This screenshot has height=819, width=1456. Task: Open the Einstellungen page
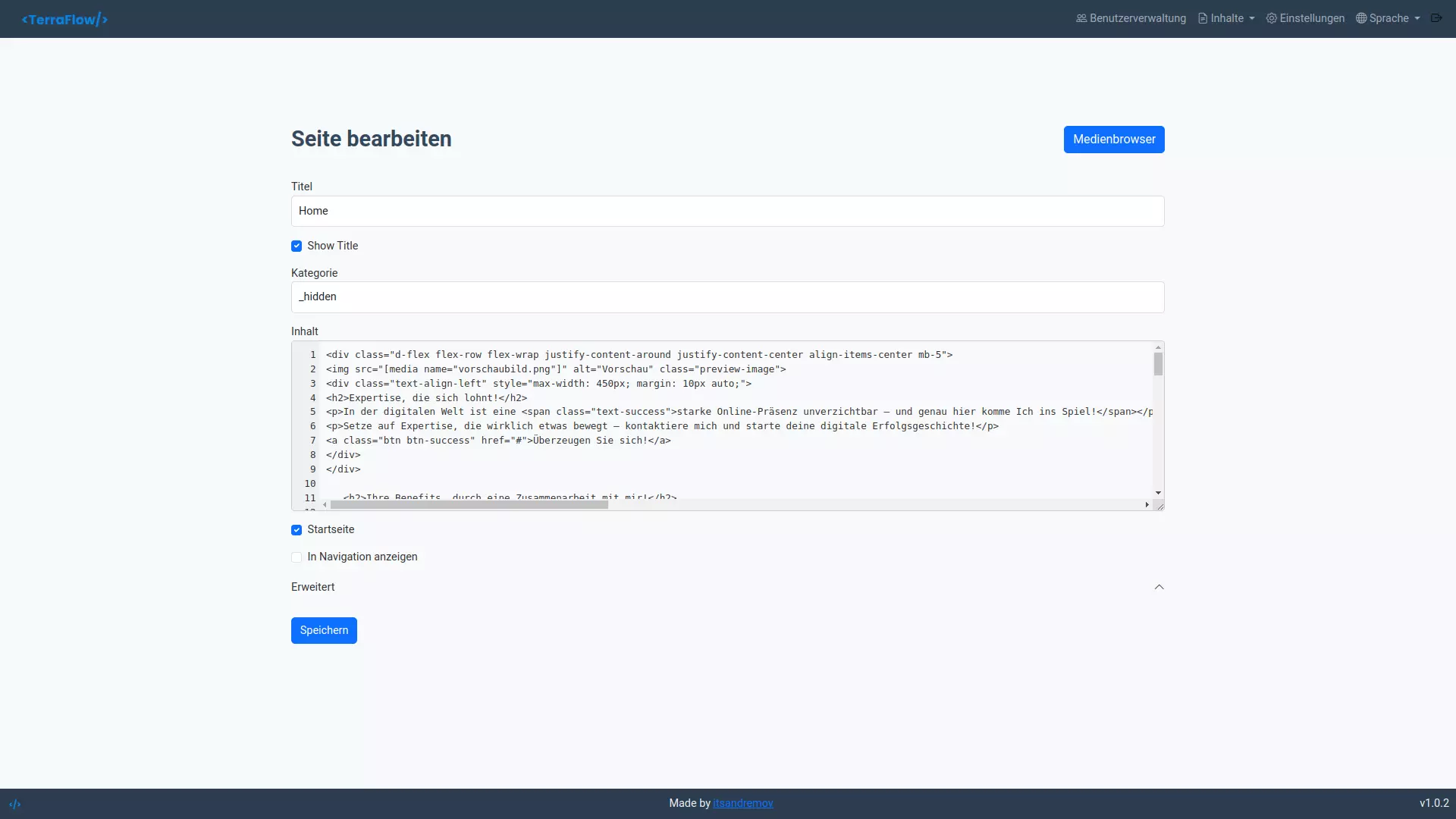1305,18
